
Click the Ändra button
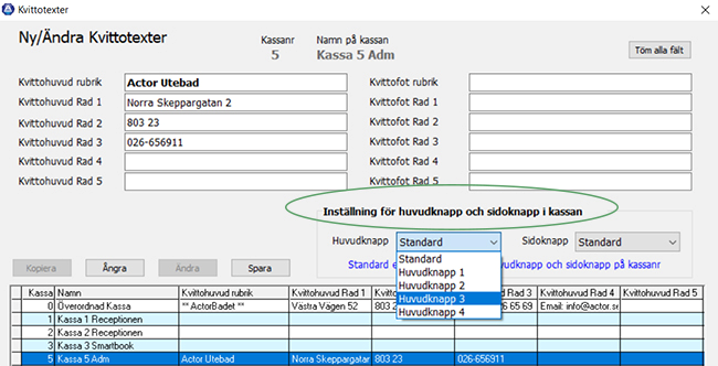tap(188, 268)
